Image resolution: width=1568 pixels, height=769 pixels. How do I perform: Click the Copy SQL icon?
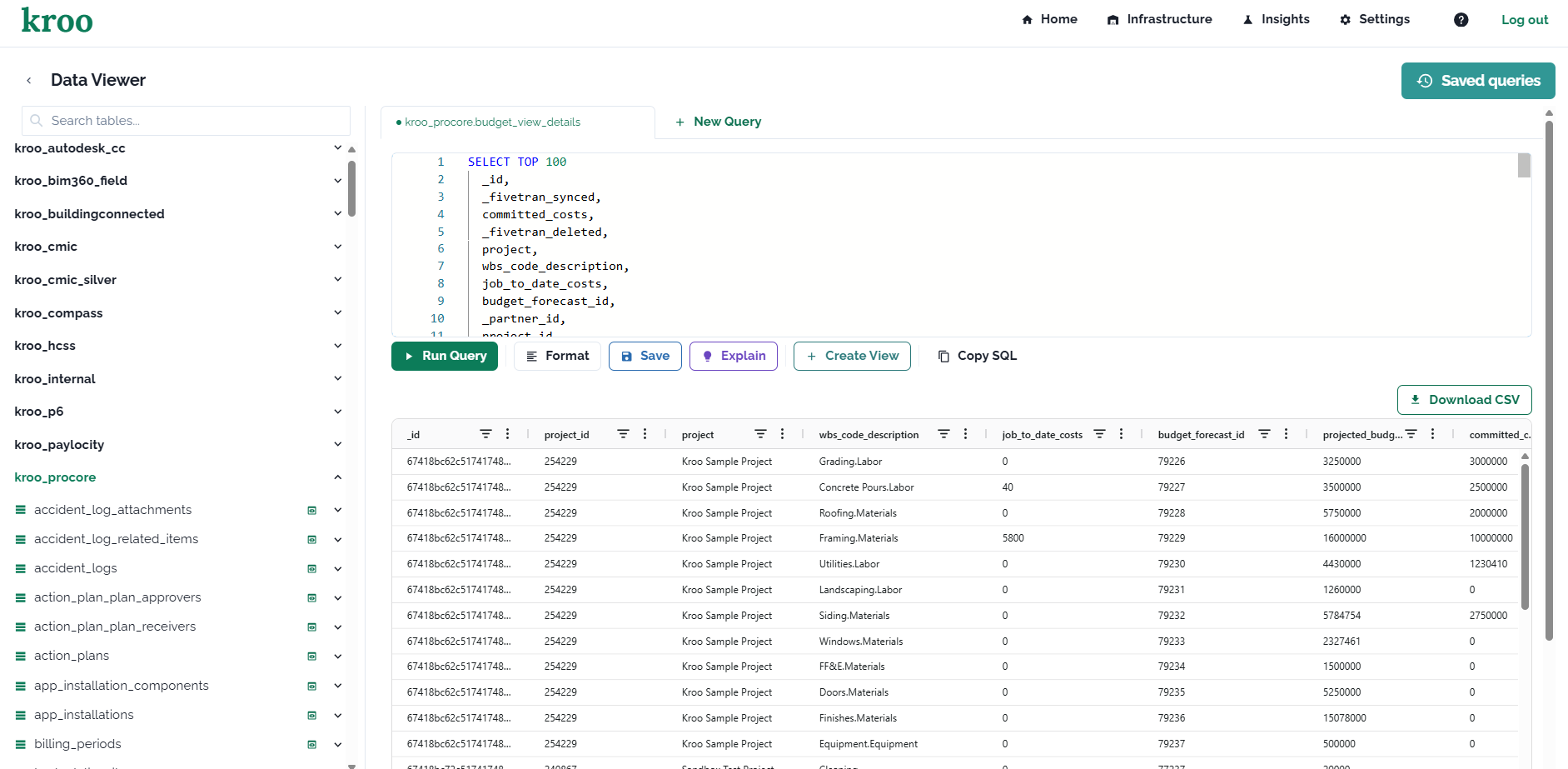click(x=942, y=356)
